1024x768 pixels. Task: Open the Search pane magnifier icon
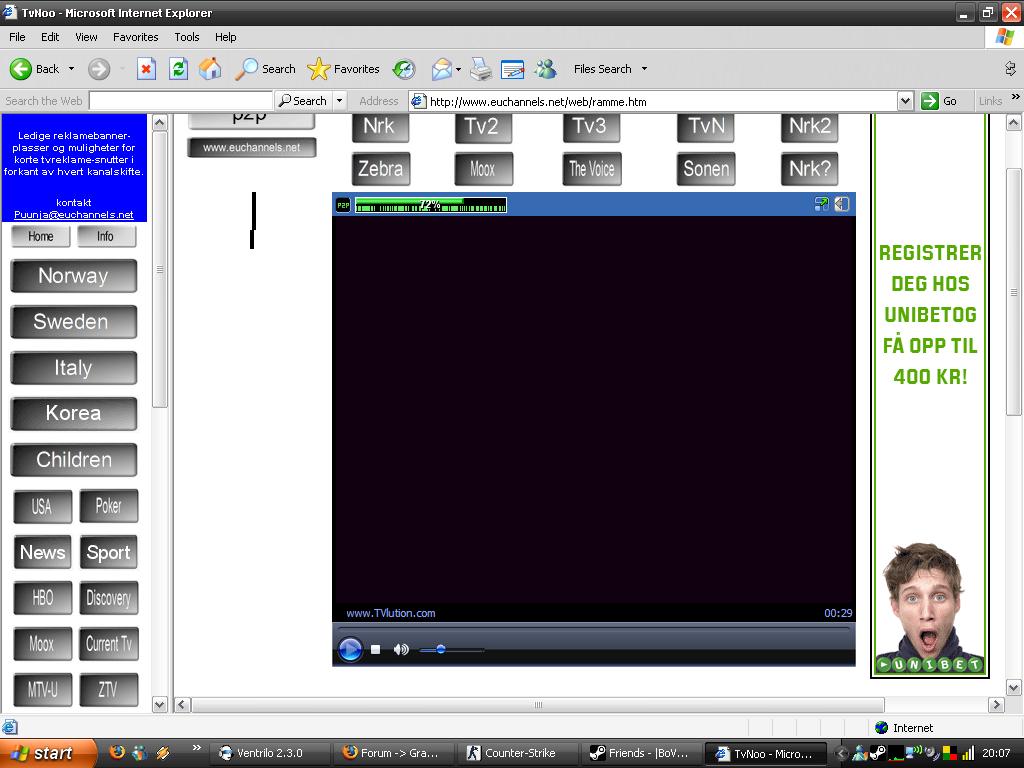point(246,69)
